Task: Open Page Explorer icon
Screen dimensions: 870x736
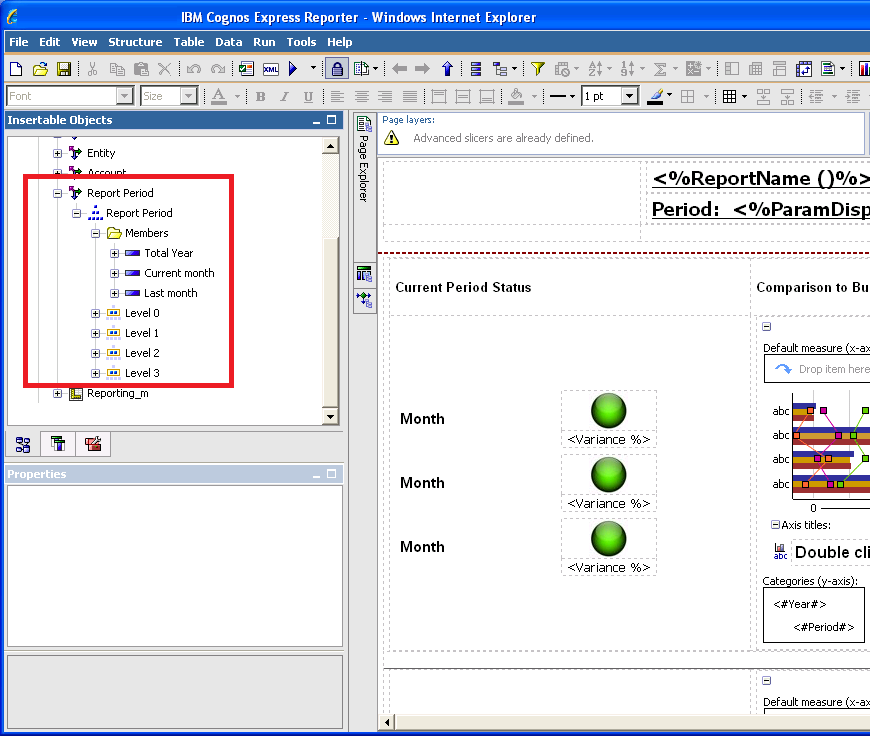Action: coord(365,124)
